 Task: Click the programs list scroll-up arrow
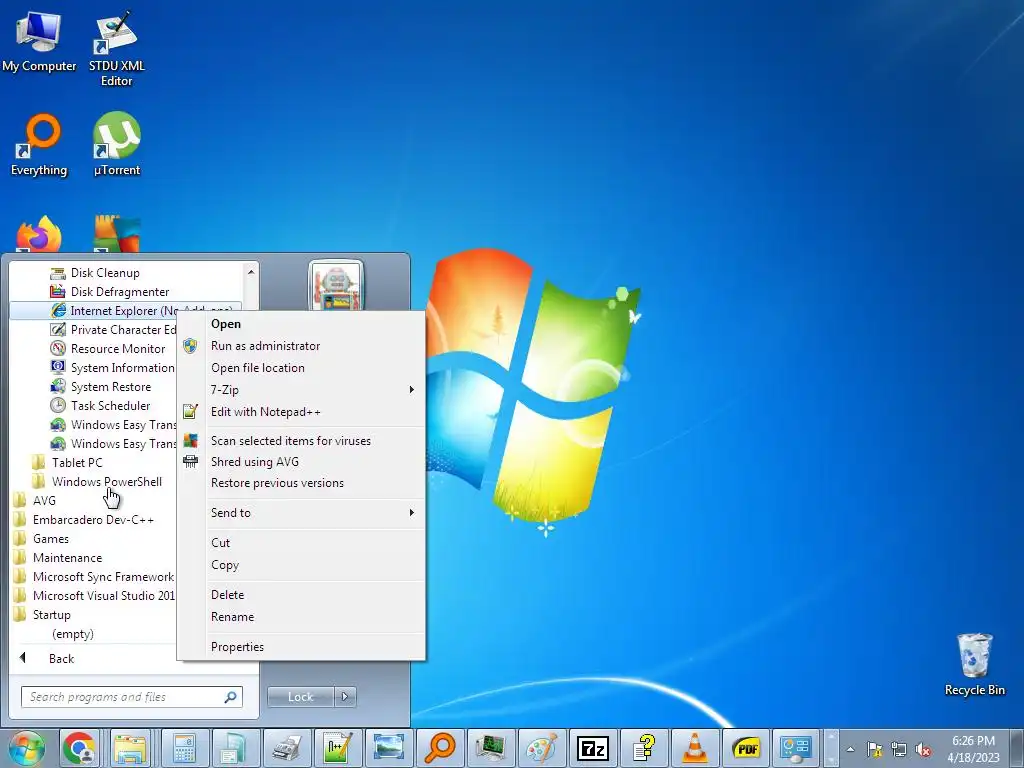[x=251, y=271]
